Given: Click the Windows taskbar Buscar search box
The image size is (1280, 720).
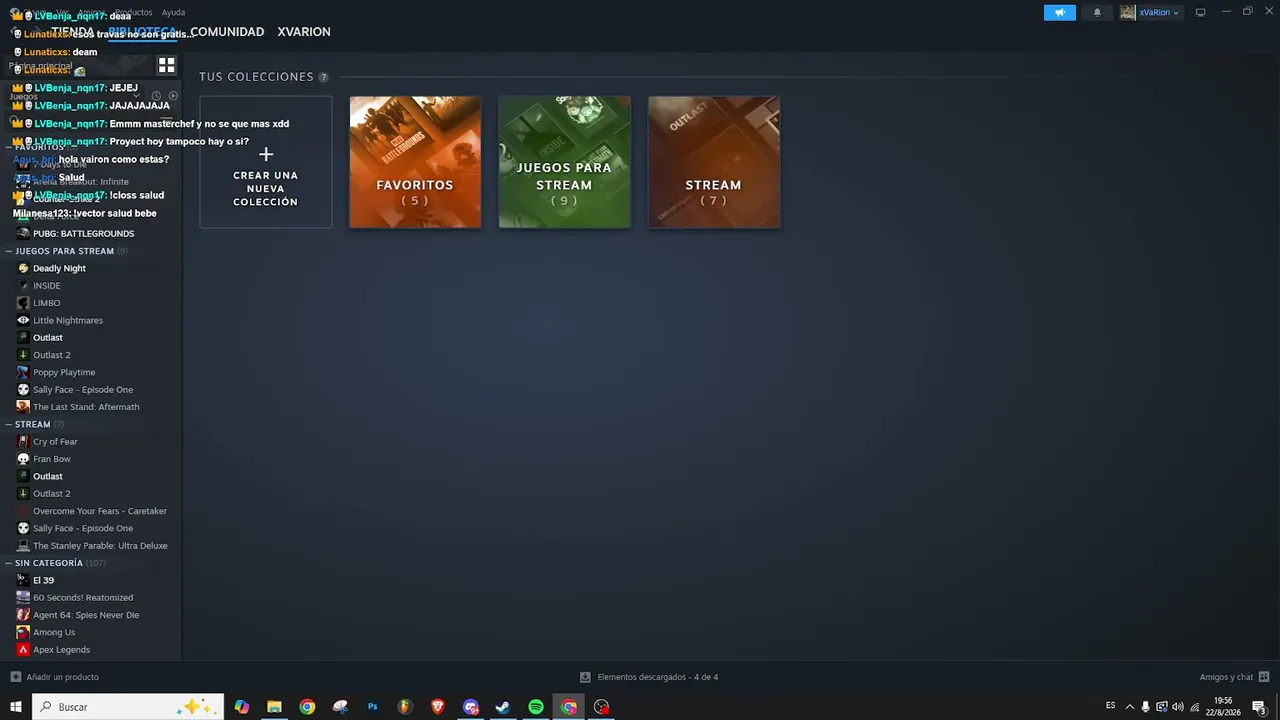Looking at the screenshot, I should click(x=128, y=707).
